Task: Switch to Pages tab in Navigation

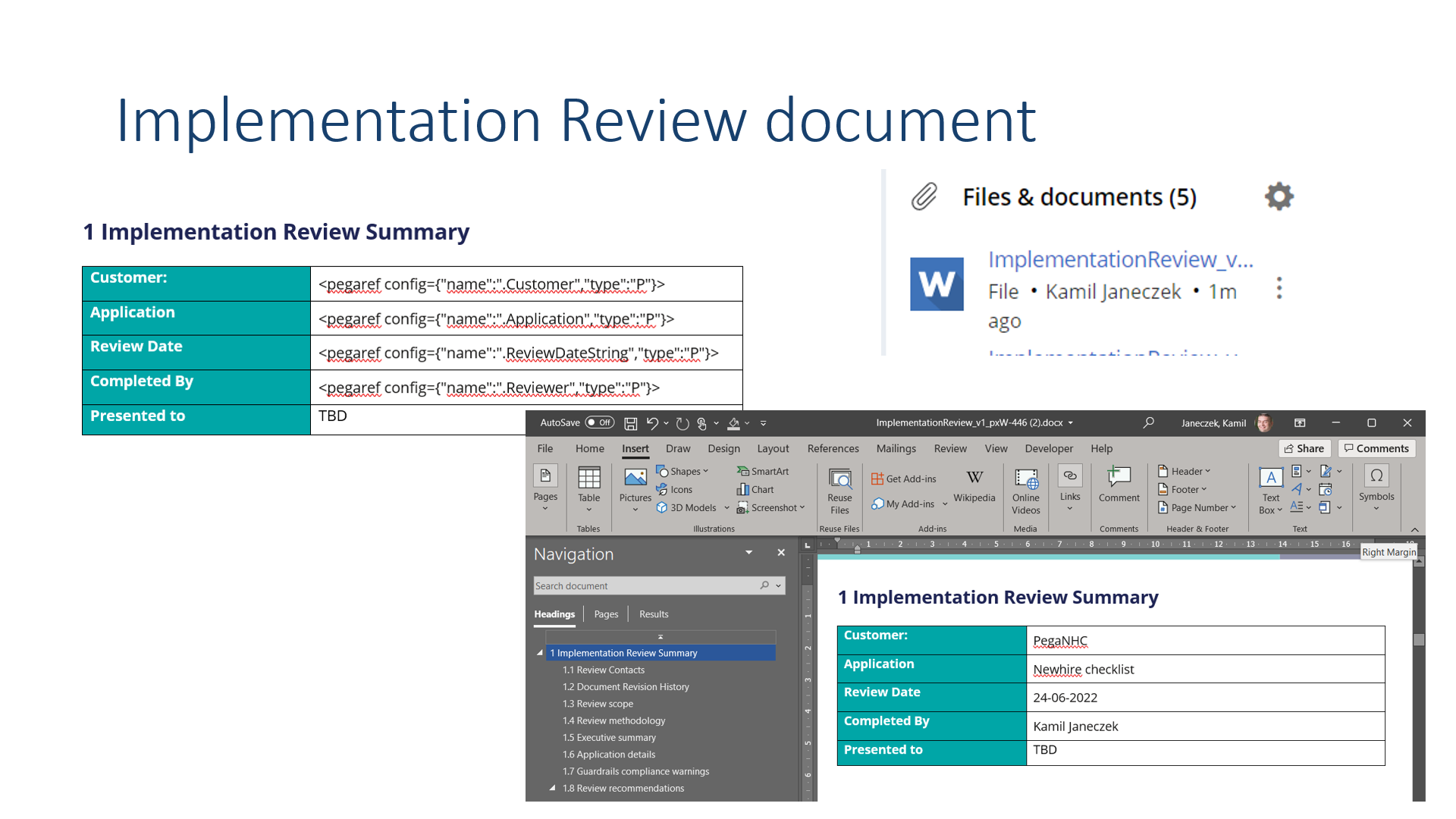Action: pyautogui.click(x=606, y=614)
